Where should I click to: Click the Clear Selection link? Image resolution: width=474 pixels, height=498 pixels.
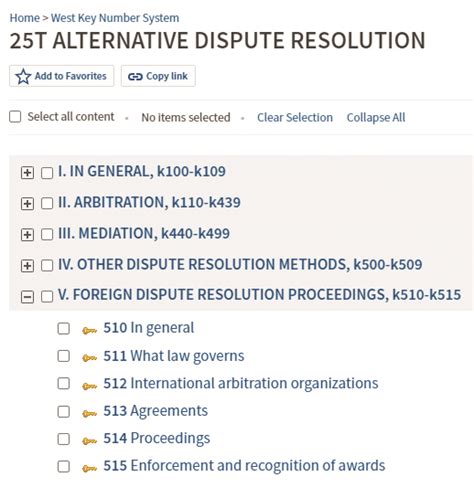click(x=295, y=117)
